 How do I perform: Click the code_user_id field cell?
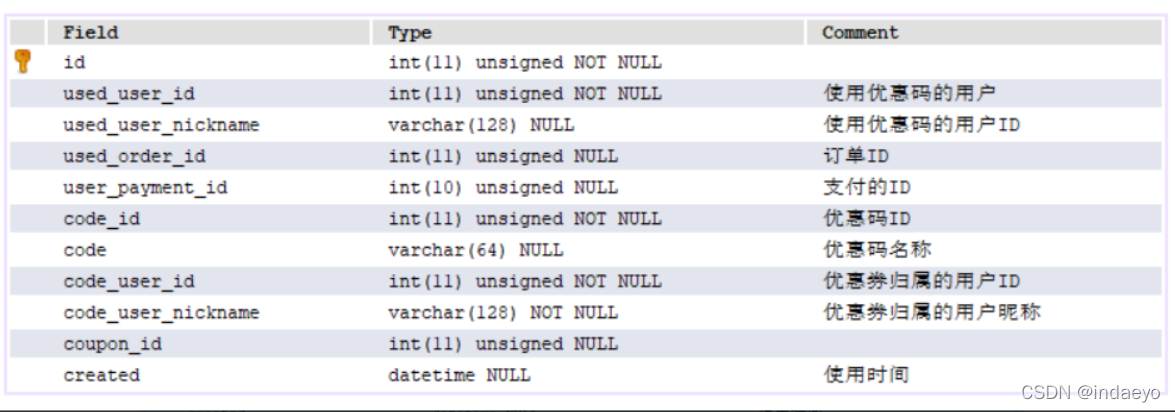pos(129,281)
